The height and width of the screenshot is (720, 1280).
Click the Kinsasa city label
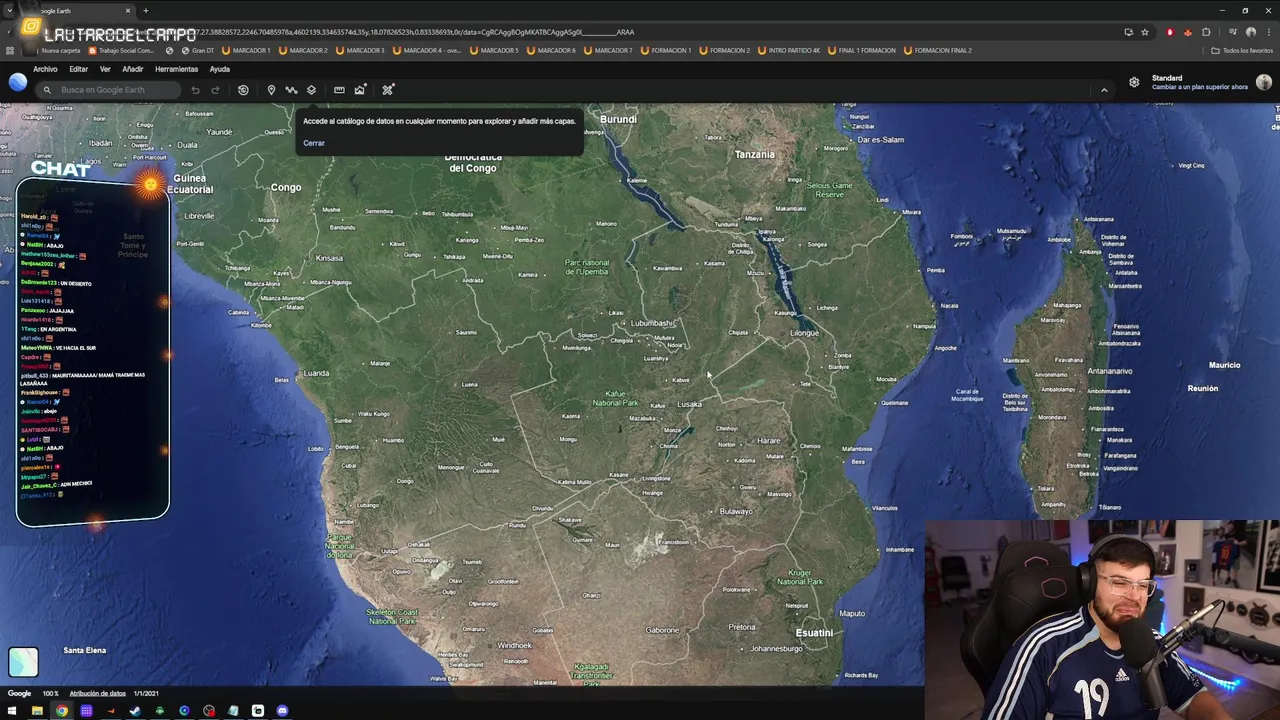coord(329,258)
